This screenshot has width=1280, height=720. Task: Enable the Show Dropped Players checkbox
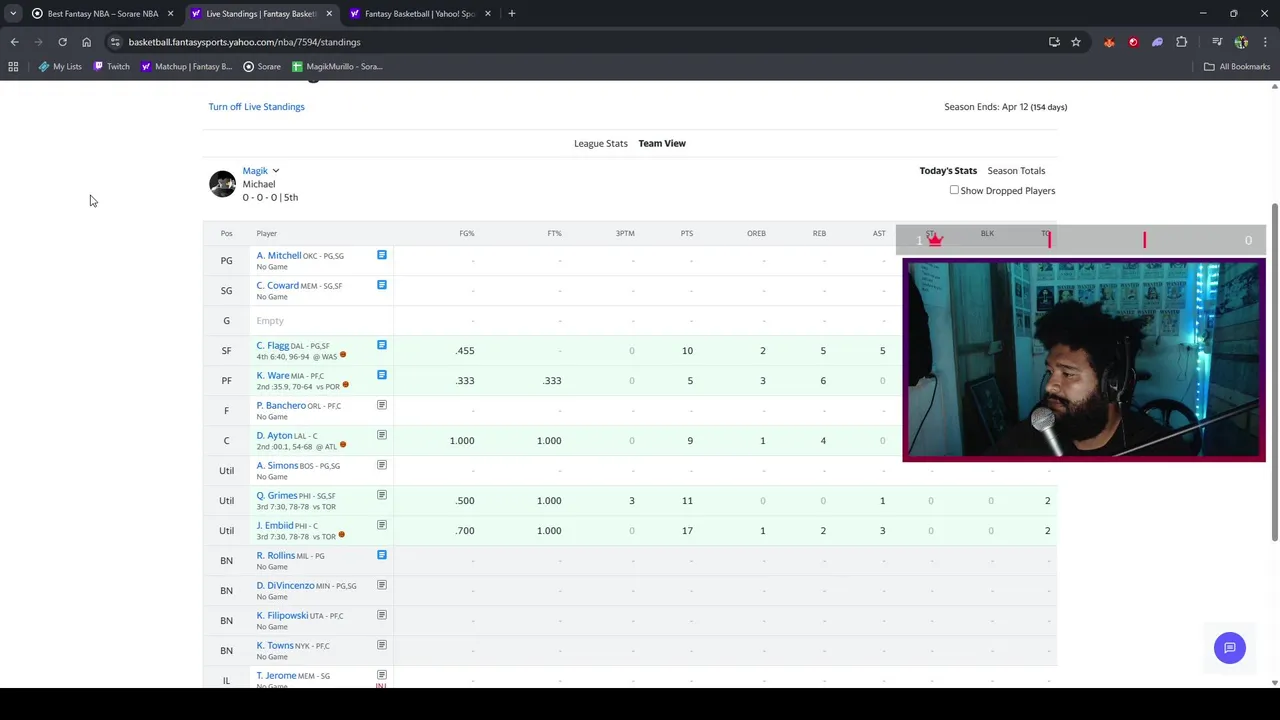954,190
